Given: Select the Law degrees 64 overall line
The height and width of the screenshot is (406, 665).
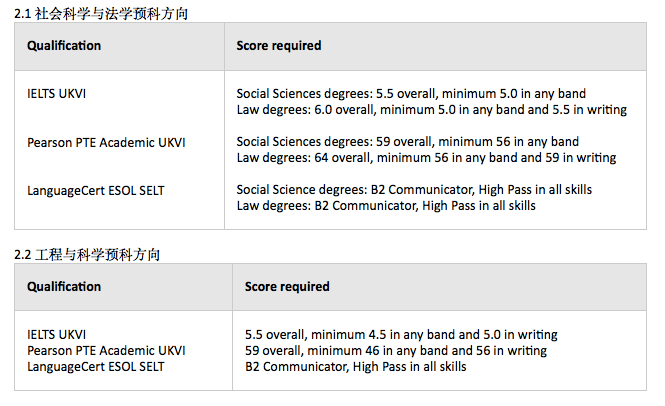Looking at the screenshot, I should [x=426, y=158].
